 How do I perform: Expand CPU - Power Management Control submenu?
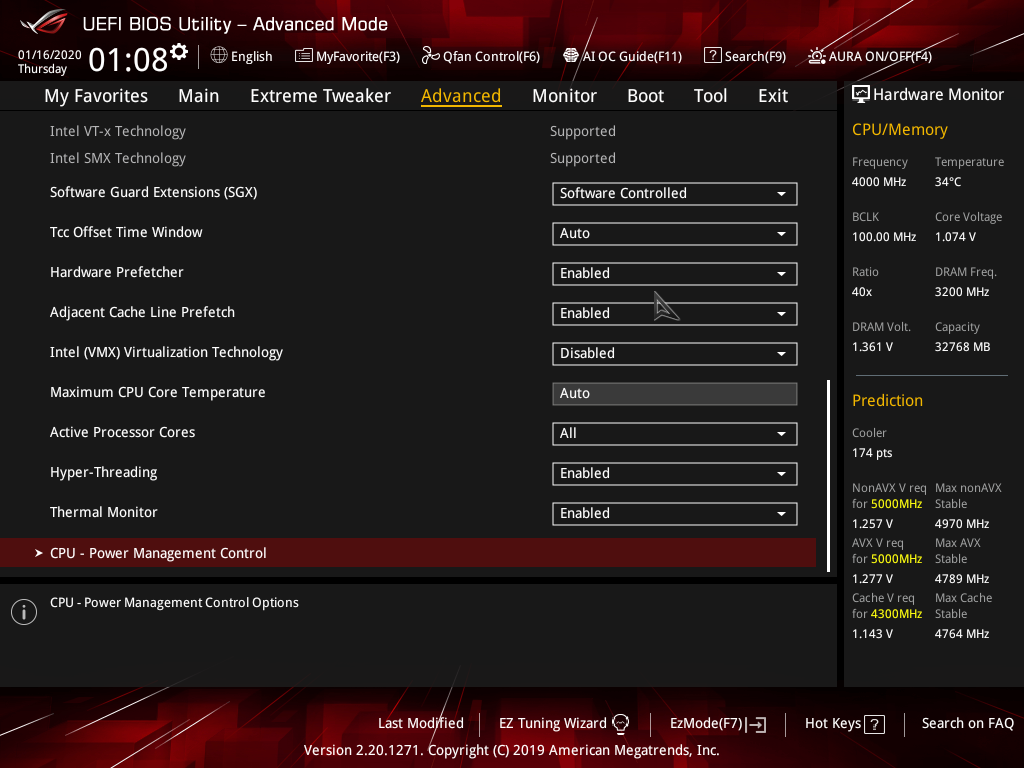point(408,552)
